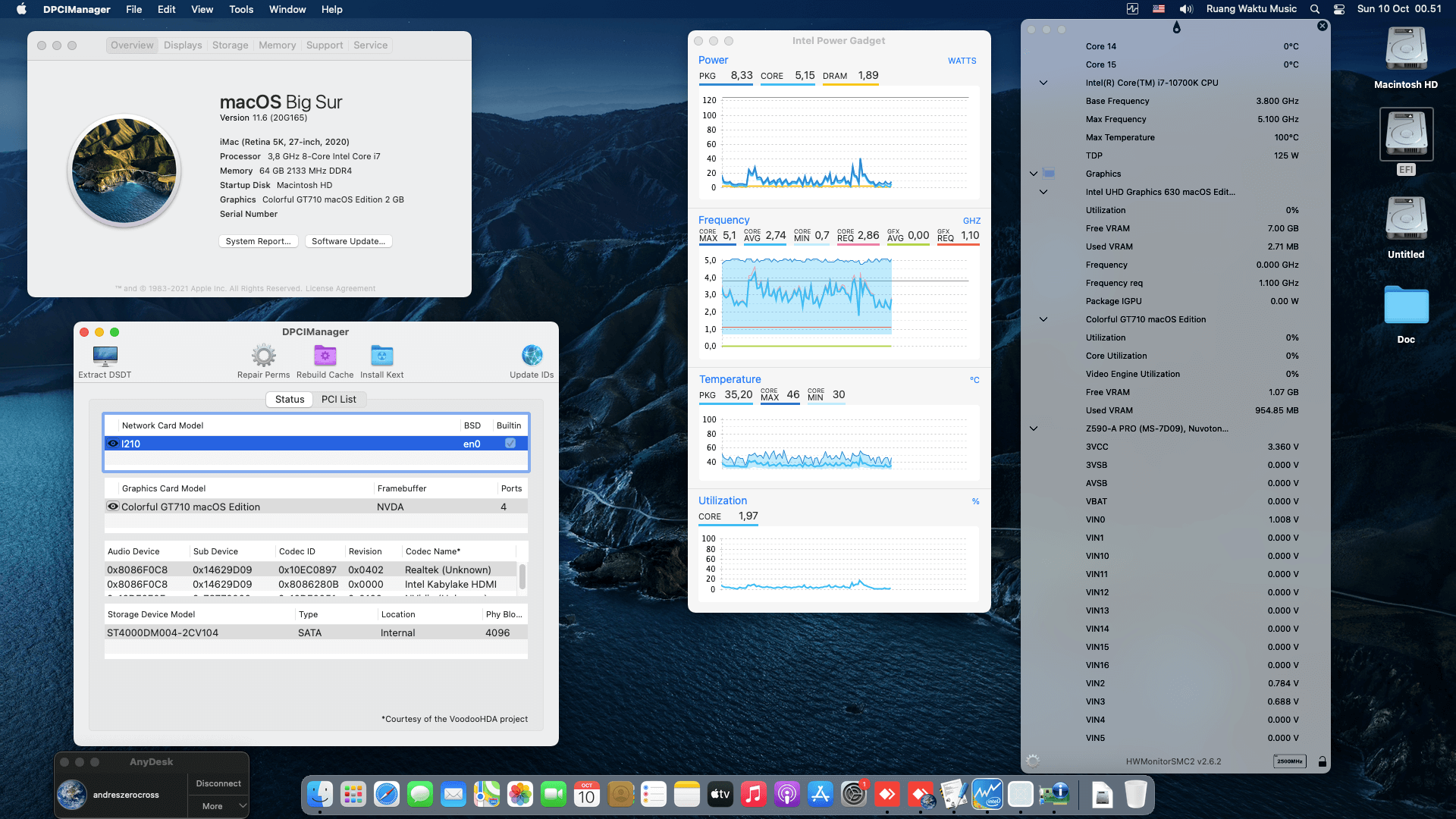The image size is (1456, 819).
Task: Open Mail from the dock
Action: click(453, 795)
